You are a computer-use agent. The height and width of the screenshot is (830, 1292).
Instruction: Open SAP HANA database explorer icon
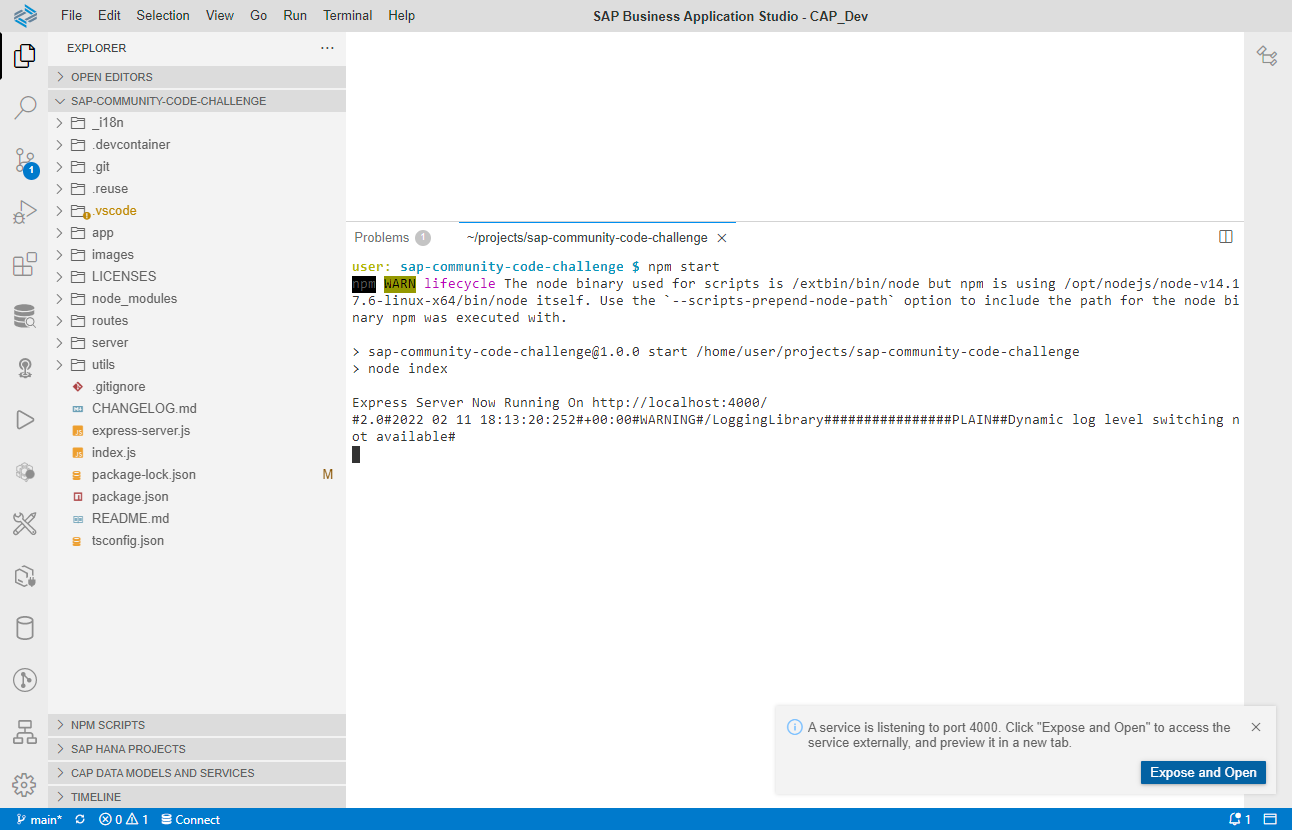click(x=25, y=317)
